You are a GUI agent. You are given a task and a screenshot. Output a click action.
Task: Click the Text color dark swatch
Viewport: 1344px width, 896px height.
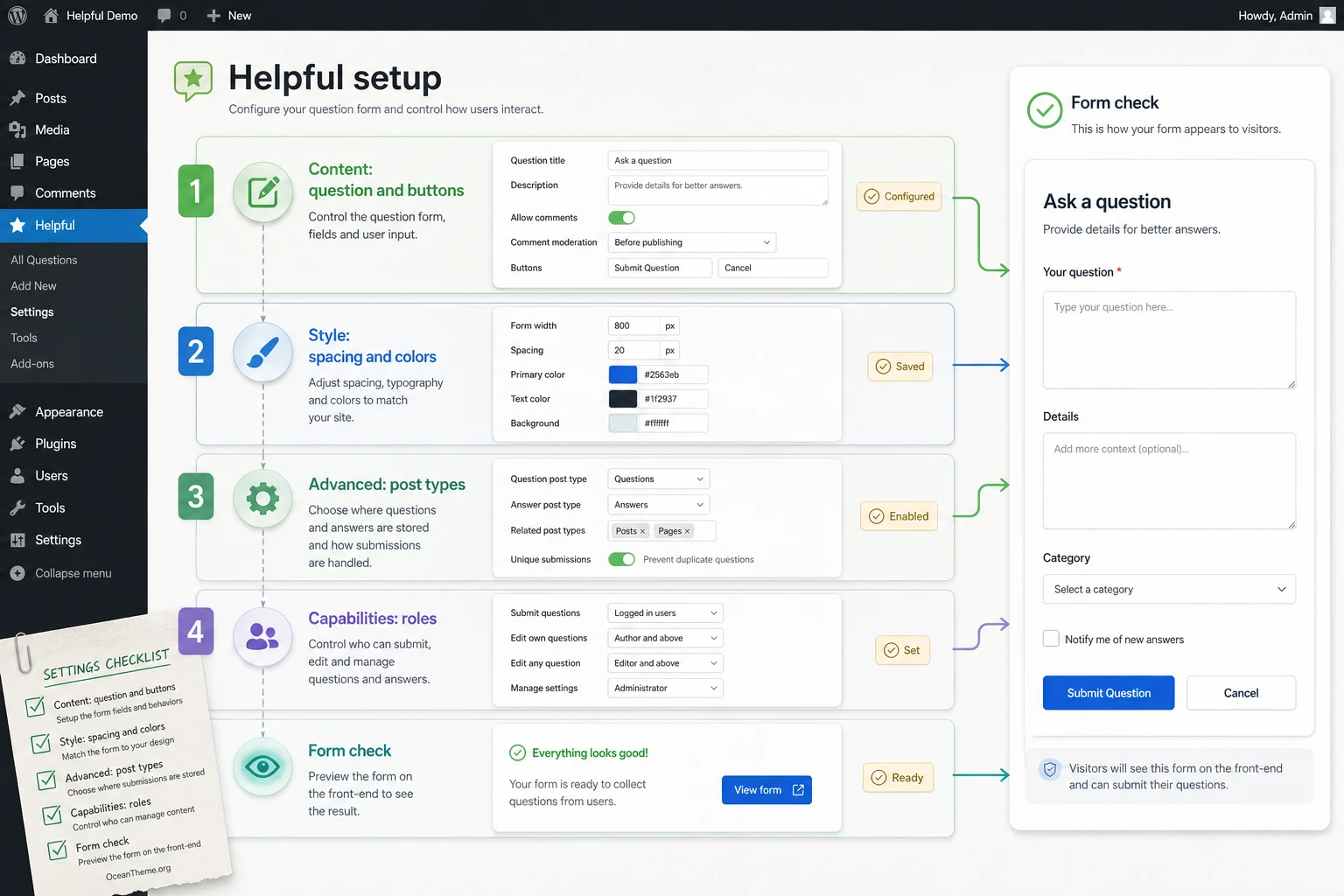click(x=623, y=399)
